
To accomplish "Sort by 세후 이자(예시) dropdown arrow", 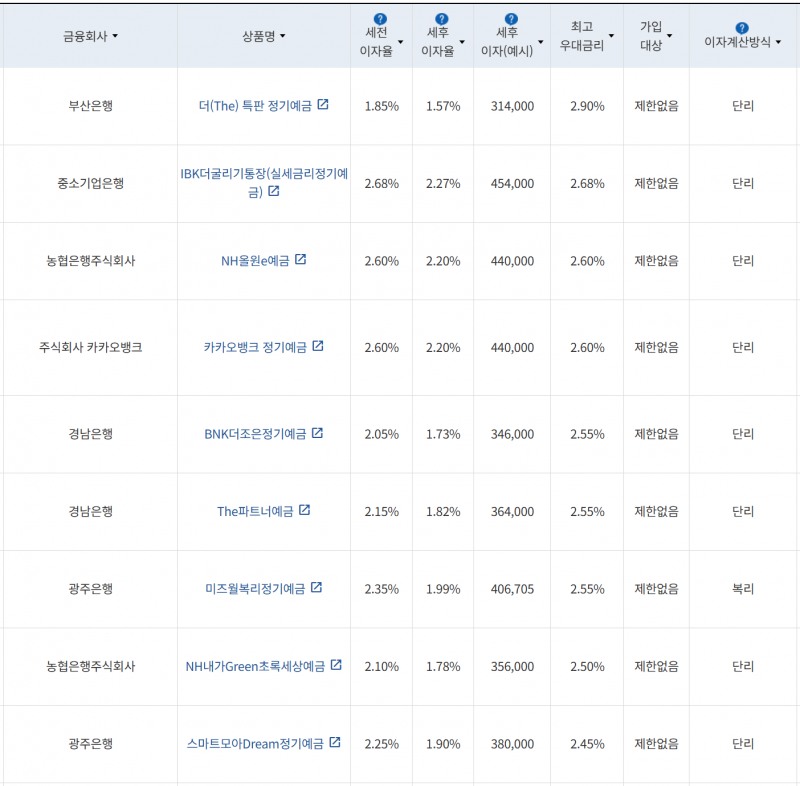I will point(541,43).
